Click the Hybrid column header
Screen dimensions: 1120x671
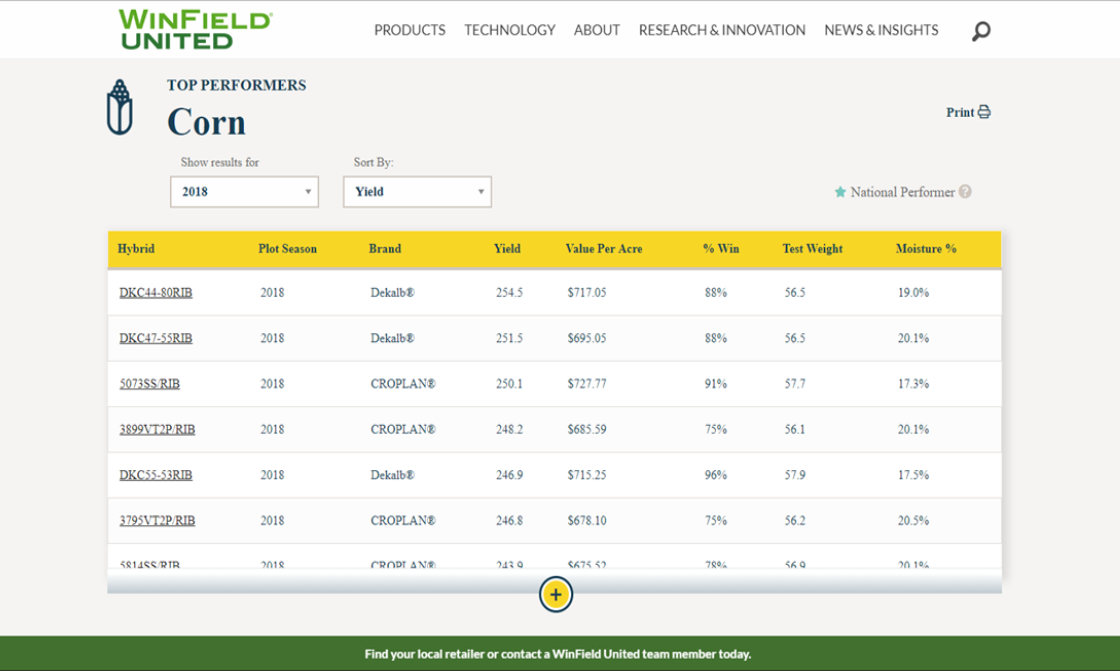(136, 249)
